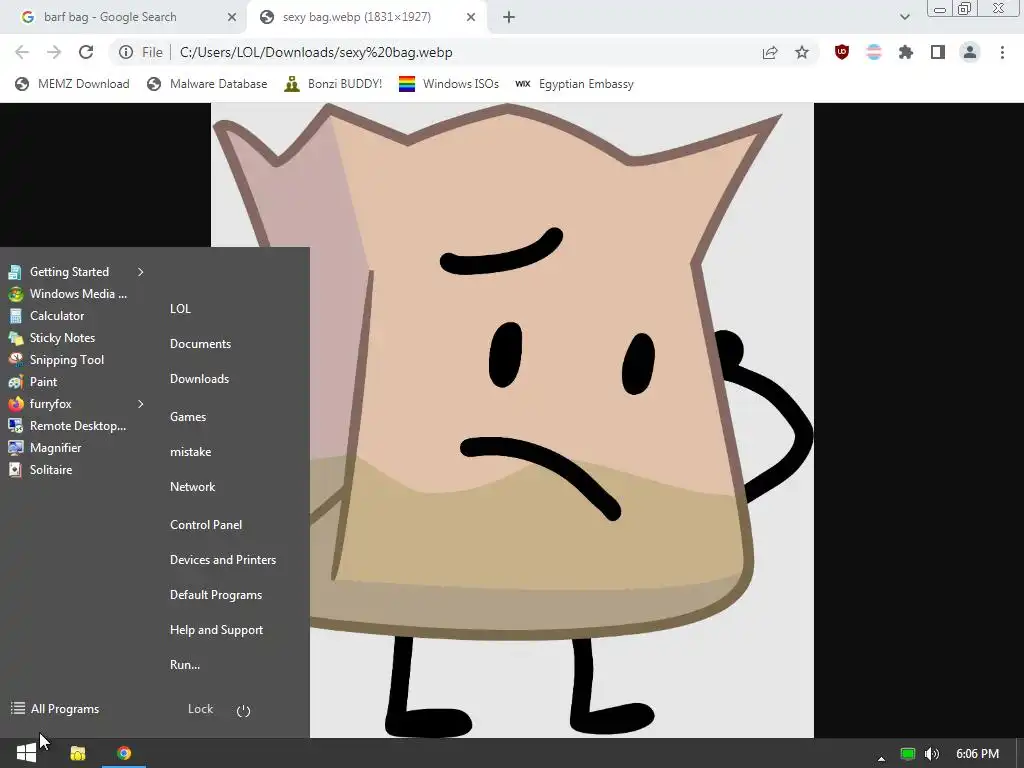Open Egyptian Embassy bookmark
The width and height of the screenshot is (1024, 768).
tap(575, 84)
